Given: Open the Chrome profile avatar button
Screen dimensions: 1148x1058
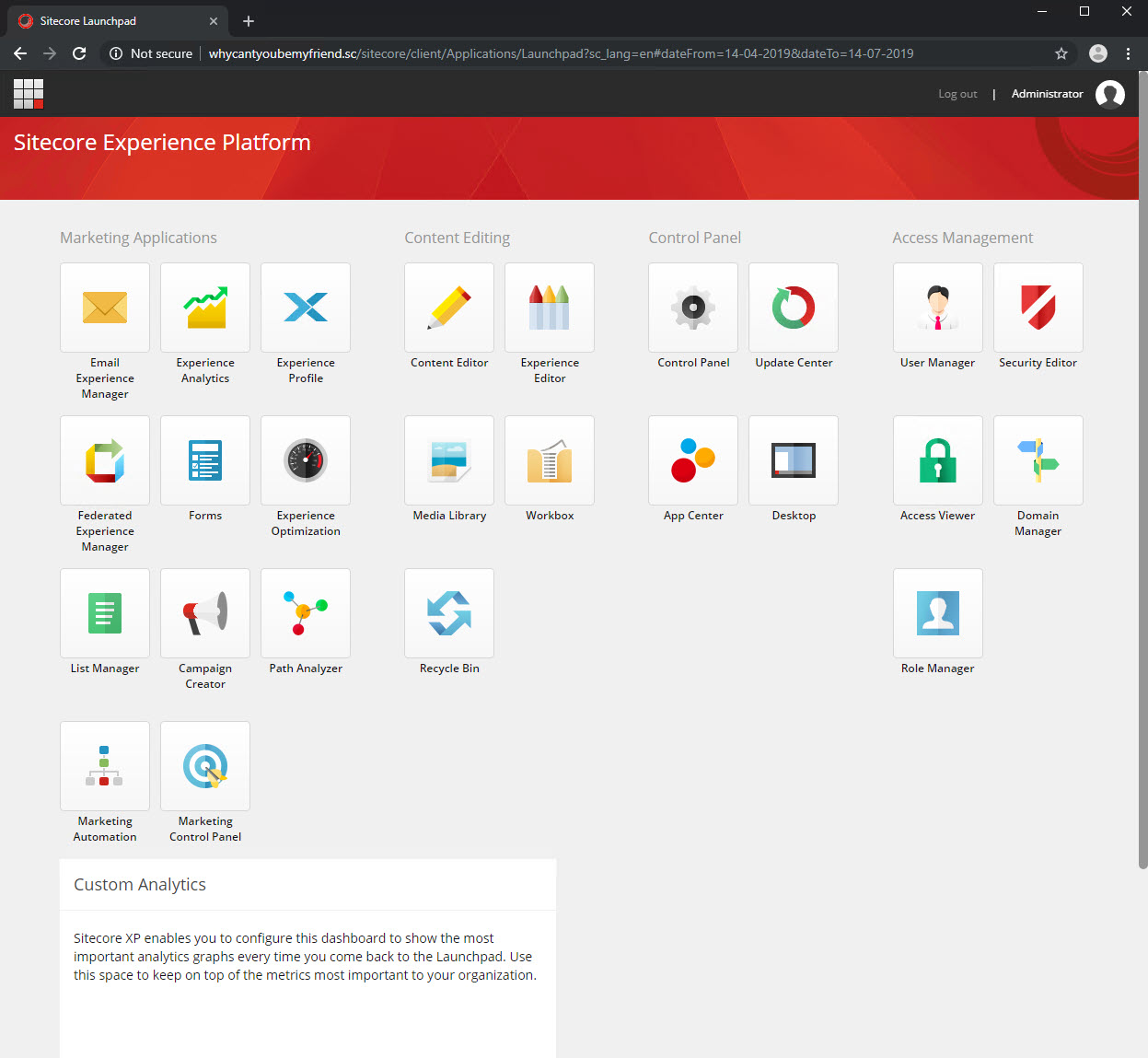Looking at the screenshot, I should [x=1098, y=53].
